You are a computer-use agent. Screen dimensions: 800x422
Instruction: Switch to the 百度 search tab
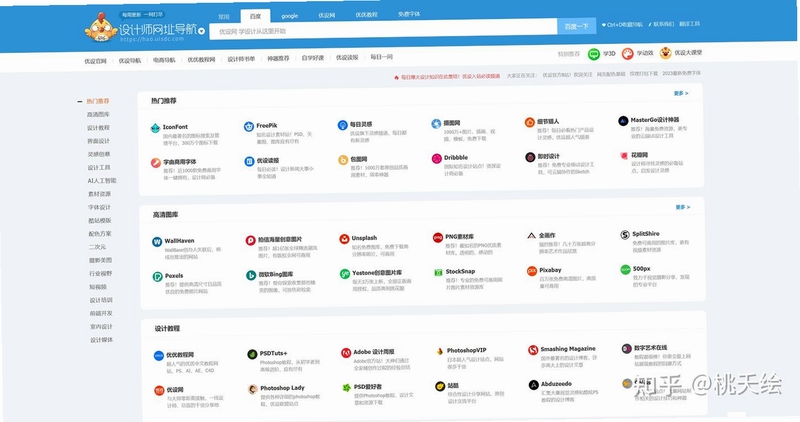point(256,16)
